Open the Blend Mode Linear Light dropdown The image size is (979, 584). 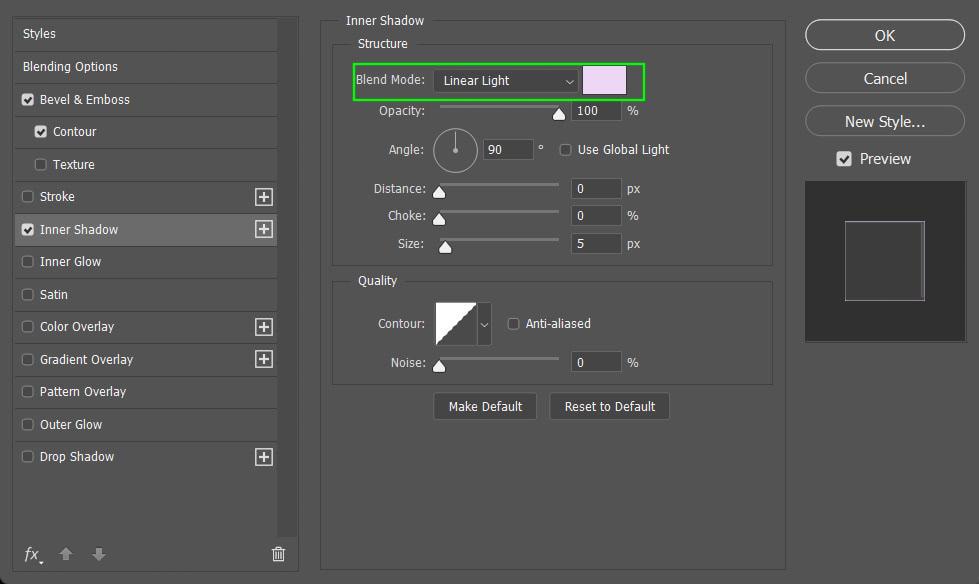click(x=506, y=81)
